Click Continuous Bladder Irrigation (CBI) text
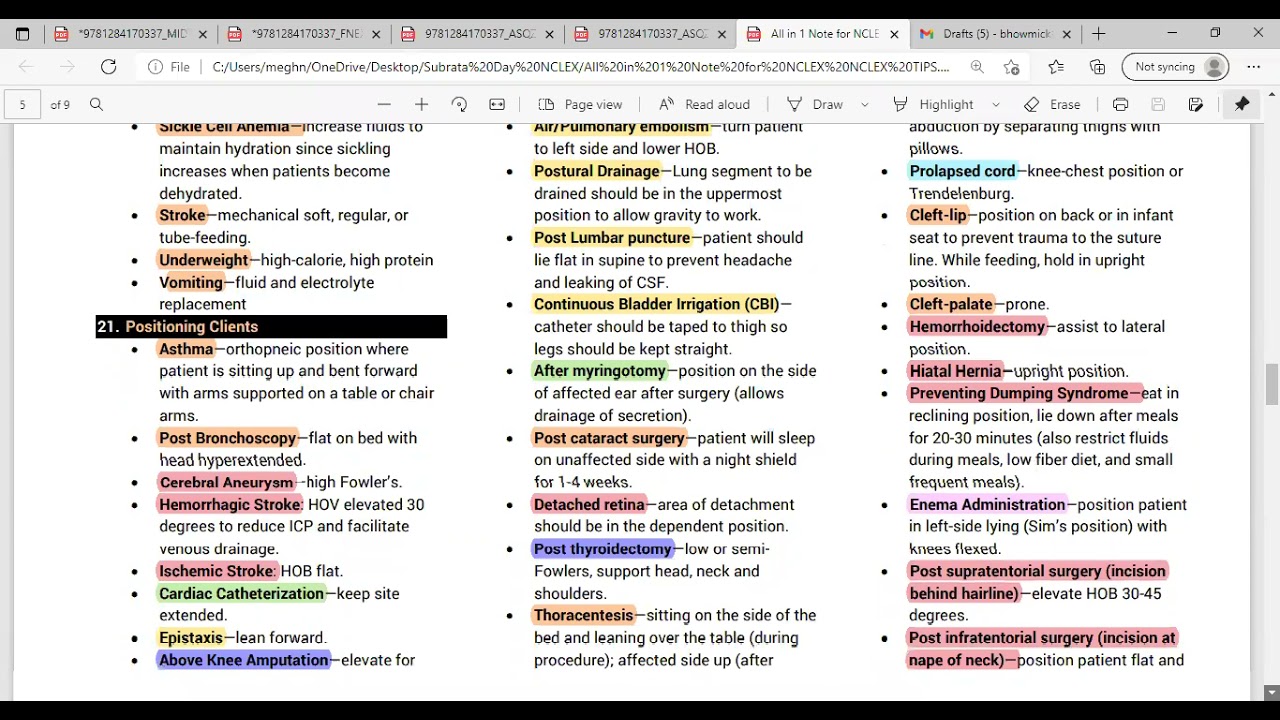The height and width of the screenshot is (720, 1280). pyautogui.click(x=656, y=304)
